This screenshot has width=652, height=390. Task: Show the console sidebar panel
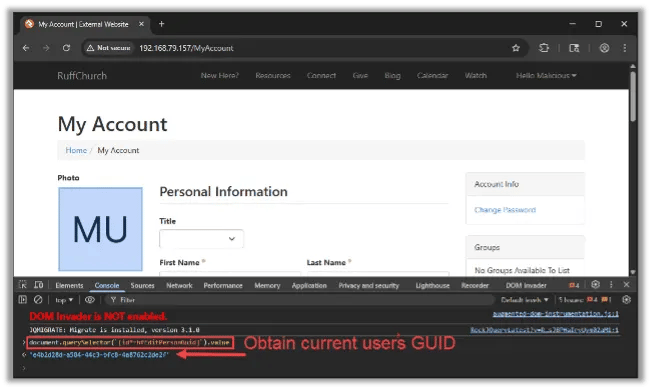click(22, 300)
